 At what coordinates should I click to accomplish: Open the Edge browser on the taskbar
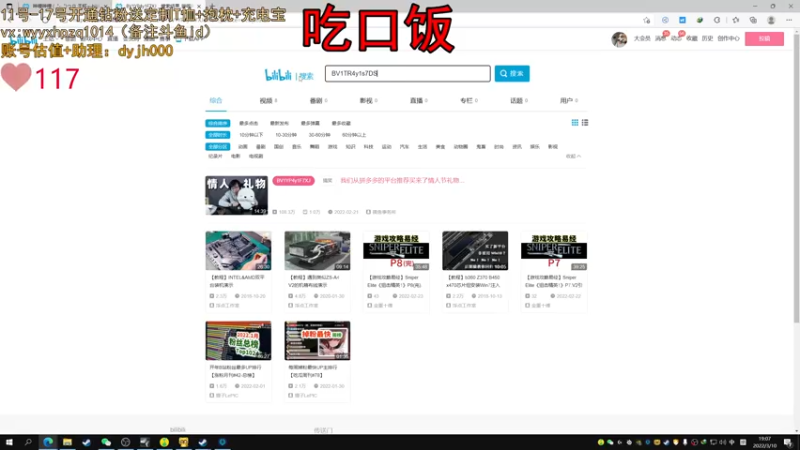click(48, 442)
